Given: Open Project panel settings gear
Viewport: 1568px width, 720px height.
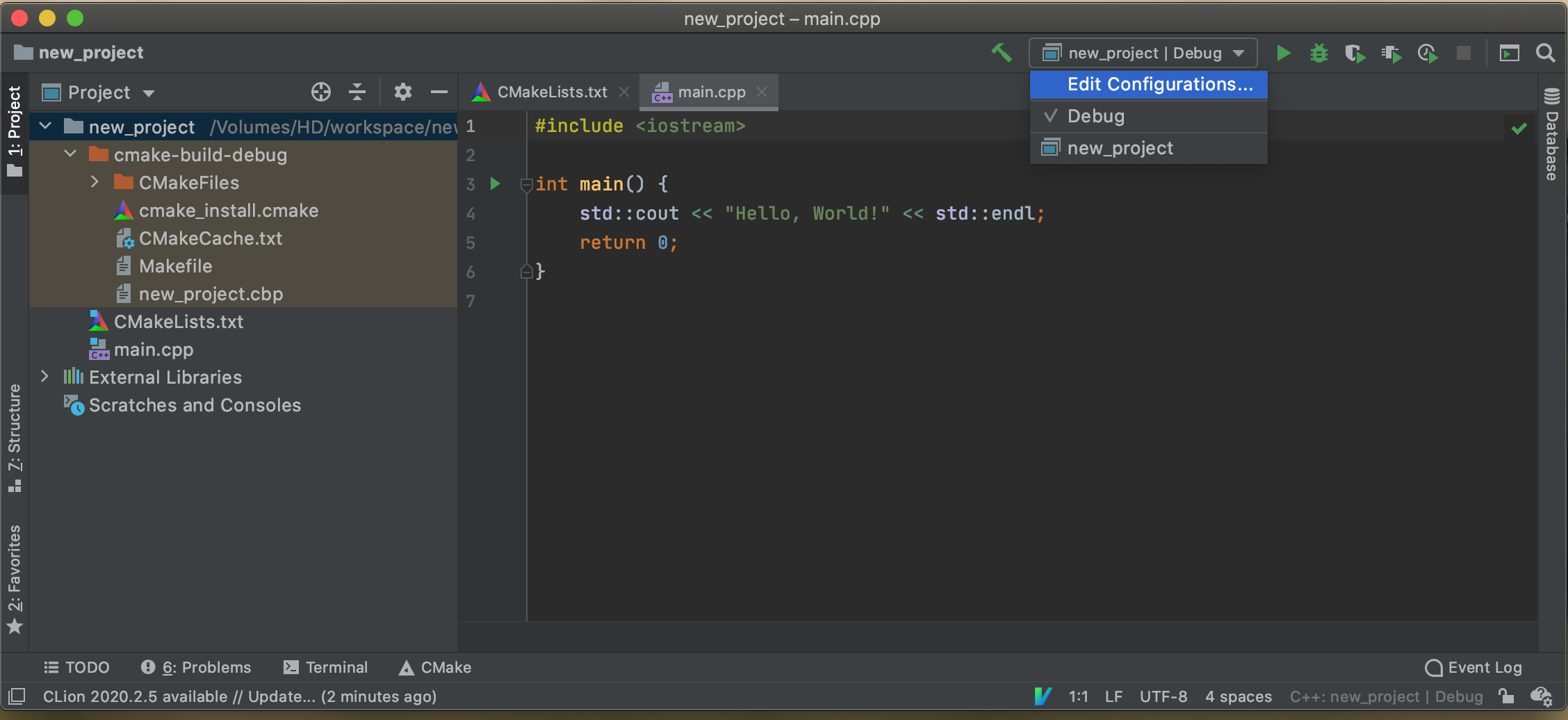Looking at the screenshot, I should (x=402, y=92).
